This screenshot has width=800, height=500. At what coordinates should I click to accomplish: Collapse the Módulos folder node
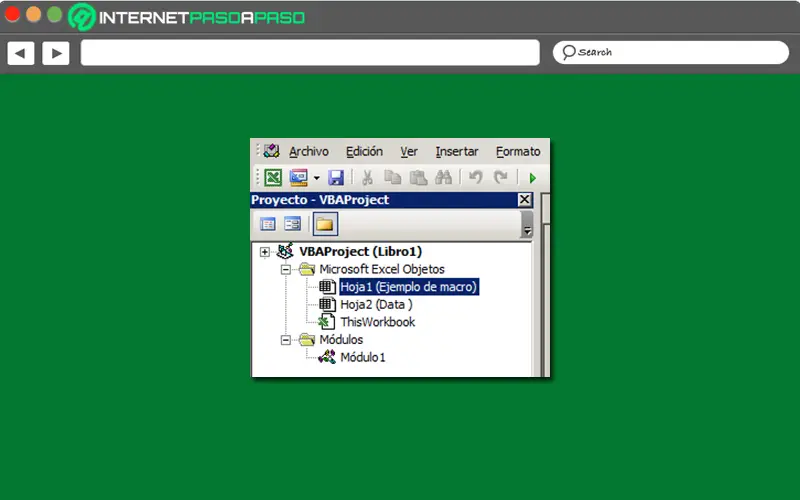point(286,340)
